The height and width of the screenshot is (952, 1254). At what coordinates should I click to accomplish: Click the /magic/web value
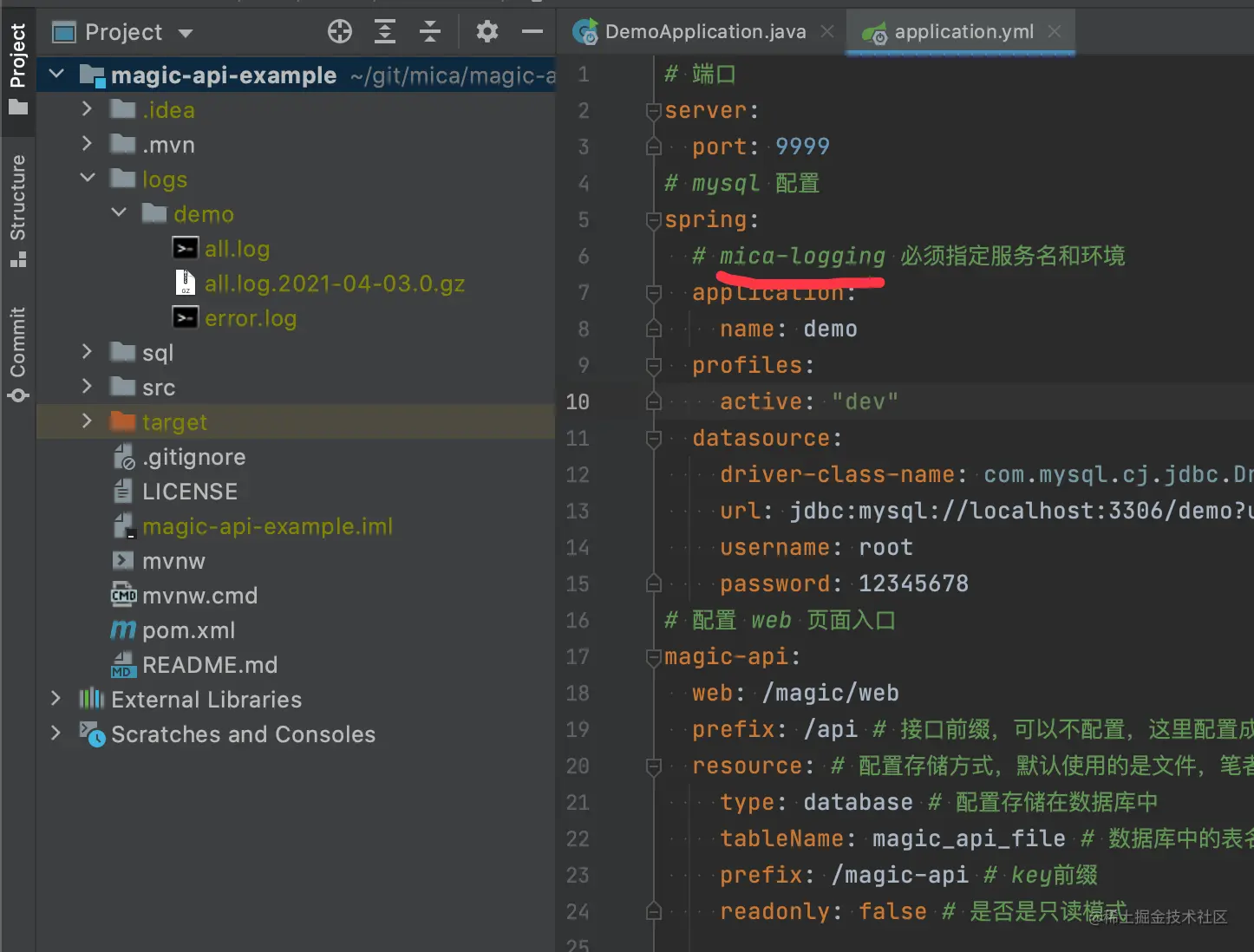point(830,693)
